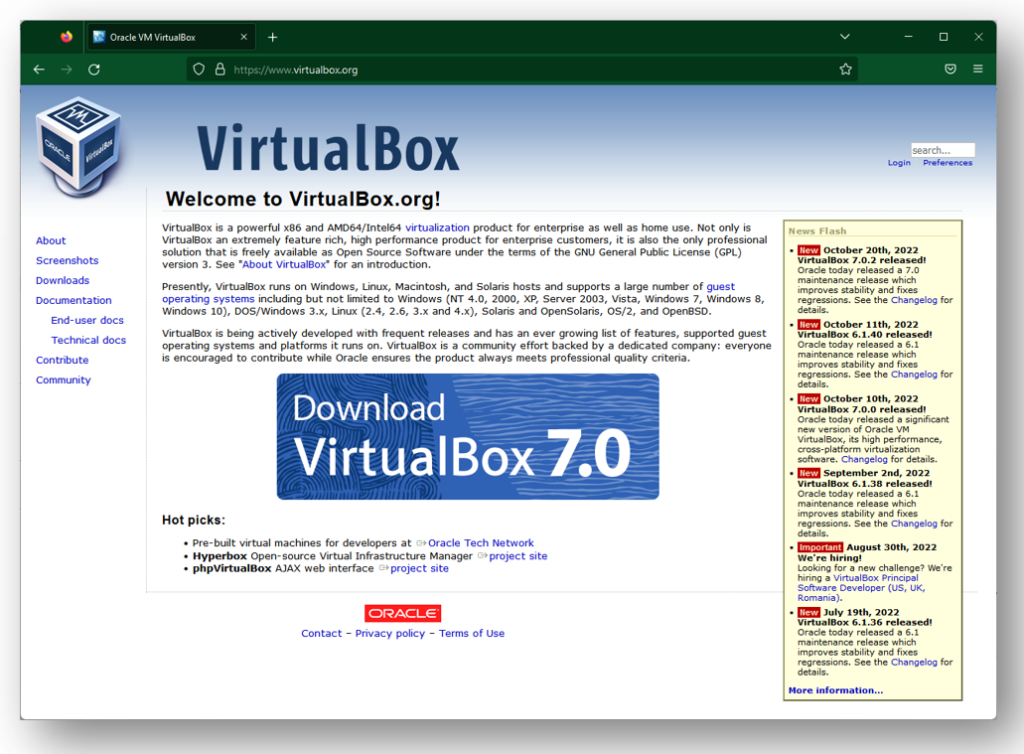
Task: Click the VirtualBox cube logo
Action: coord(78,147)
